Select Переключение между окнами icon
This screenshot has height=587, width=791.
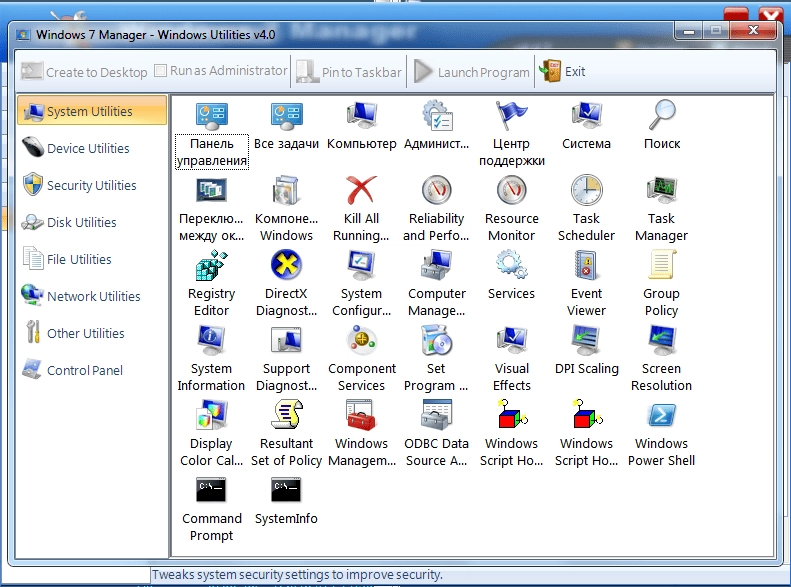click(x=211, y=191)
